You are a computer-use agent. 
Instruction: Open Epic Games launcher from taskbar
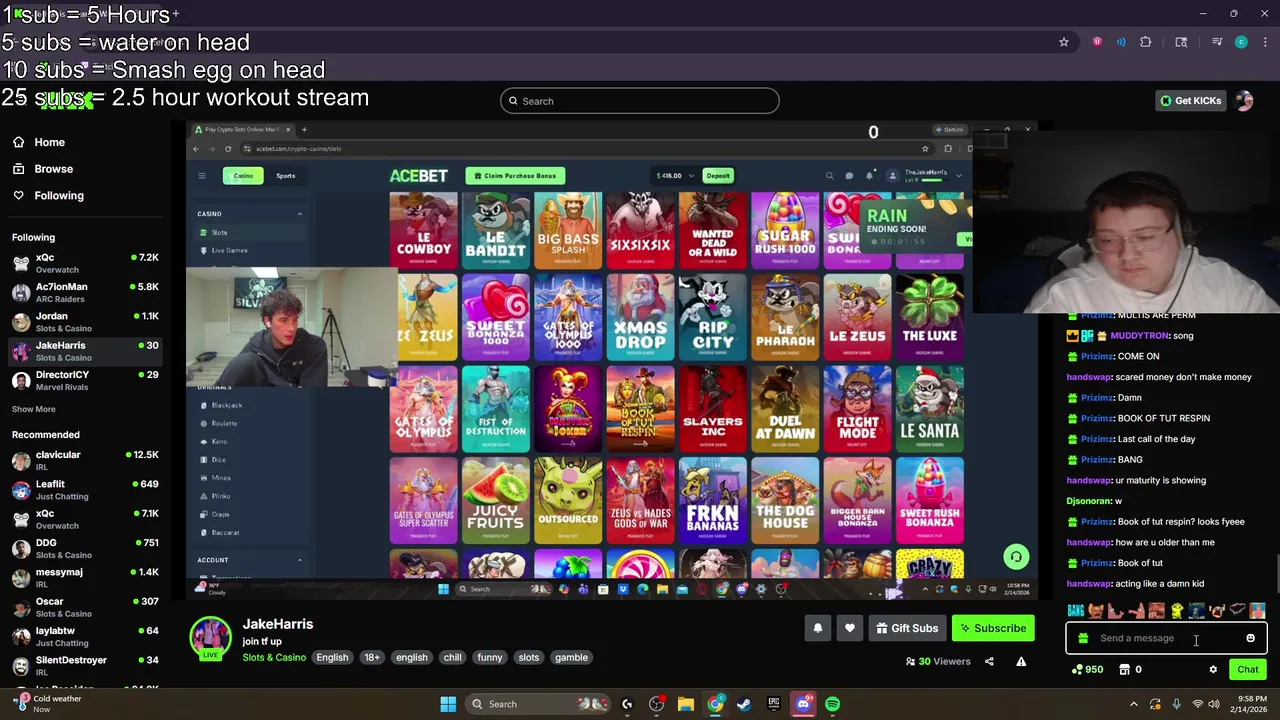click(773, 704)
